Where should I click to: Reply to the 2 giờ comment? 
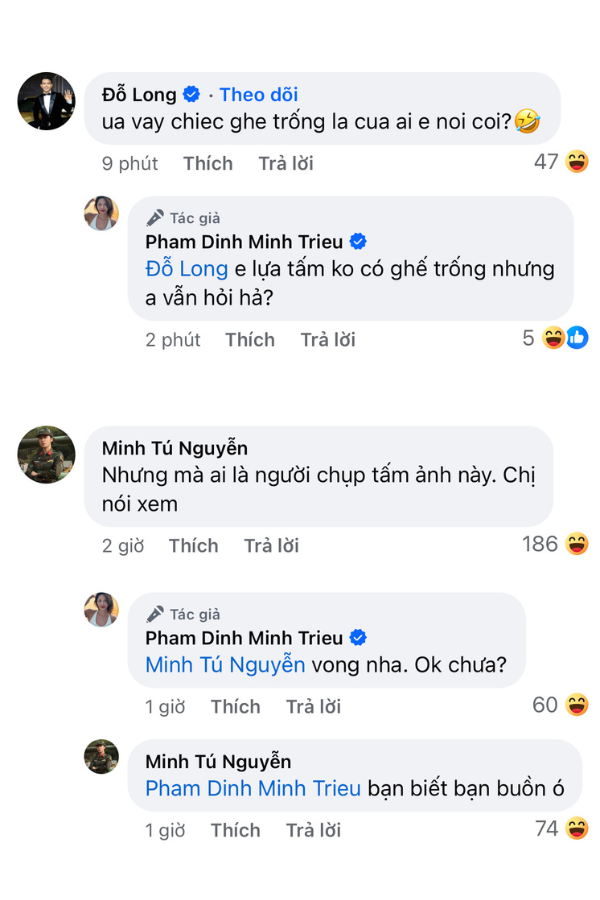click(272, 546)
